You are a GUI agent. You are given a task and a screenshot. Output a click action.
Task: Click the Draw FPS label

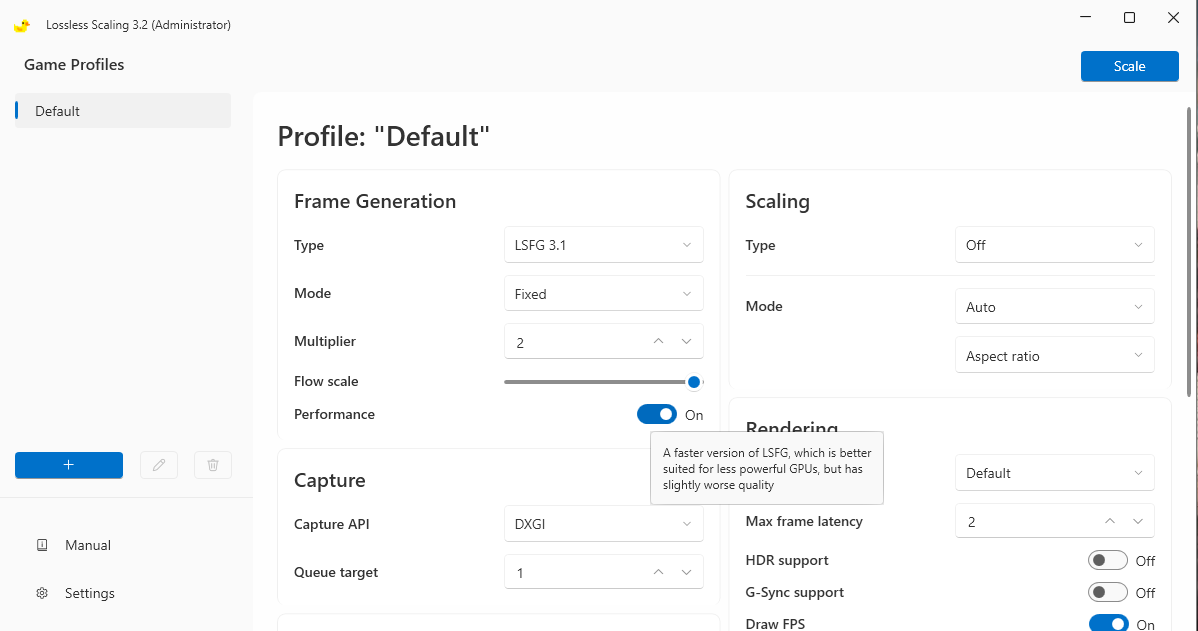pos(775,623)
